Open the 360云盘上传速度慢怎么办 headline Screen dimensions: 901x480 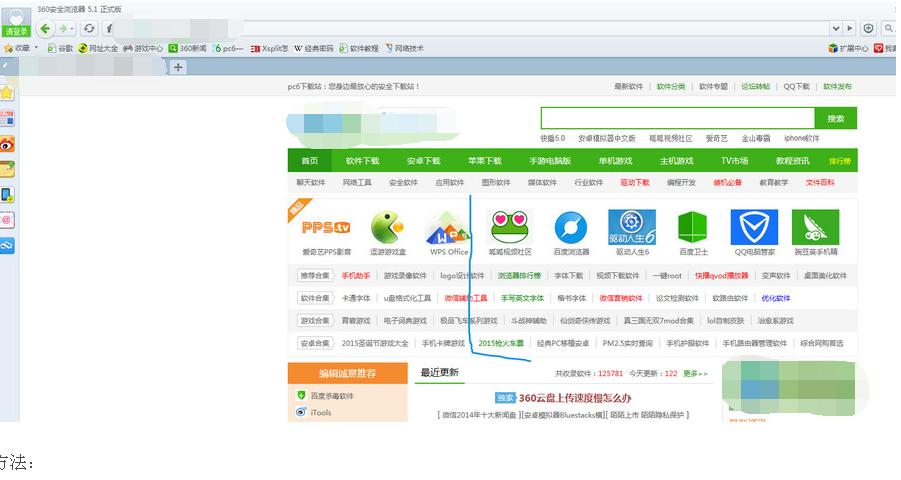(575, 398)
